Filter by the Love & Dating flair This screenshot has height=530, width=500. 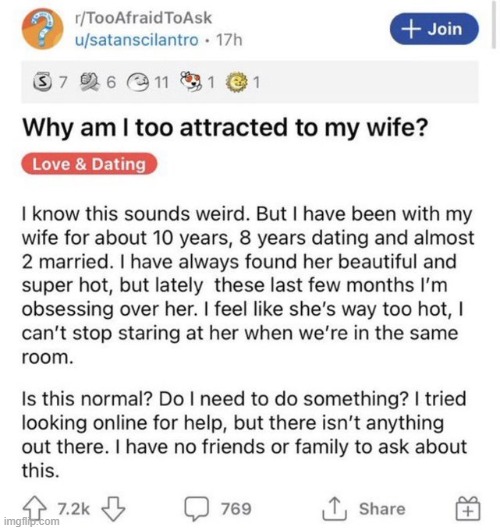pyautogui.click(x=89, y=164)
